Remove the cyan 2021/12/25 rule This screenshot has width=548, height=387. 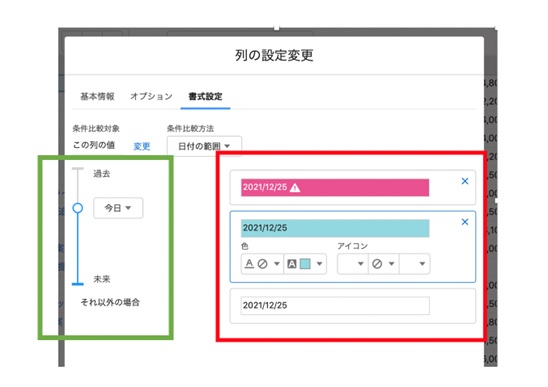click(x=465, y=222)
